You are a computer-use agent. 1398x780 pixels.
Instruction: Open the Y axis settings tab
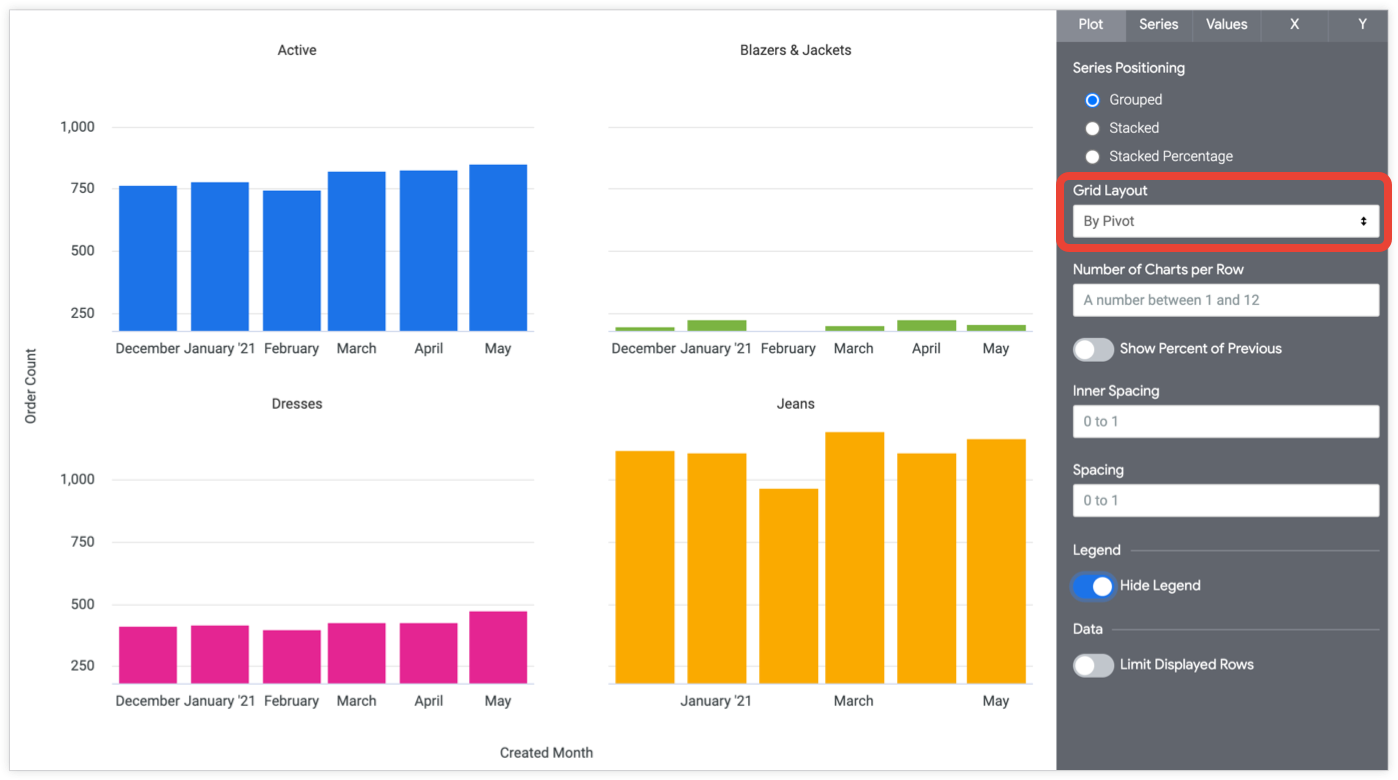coord(1361,25)
